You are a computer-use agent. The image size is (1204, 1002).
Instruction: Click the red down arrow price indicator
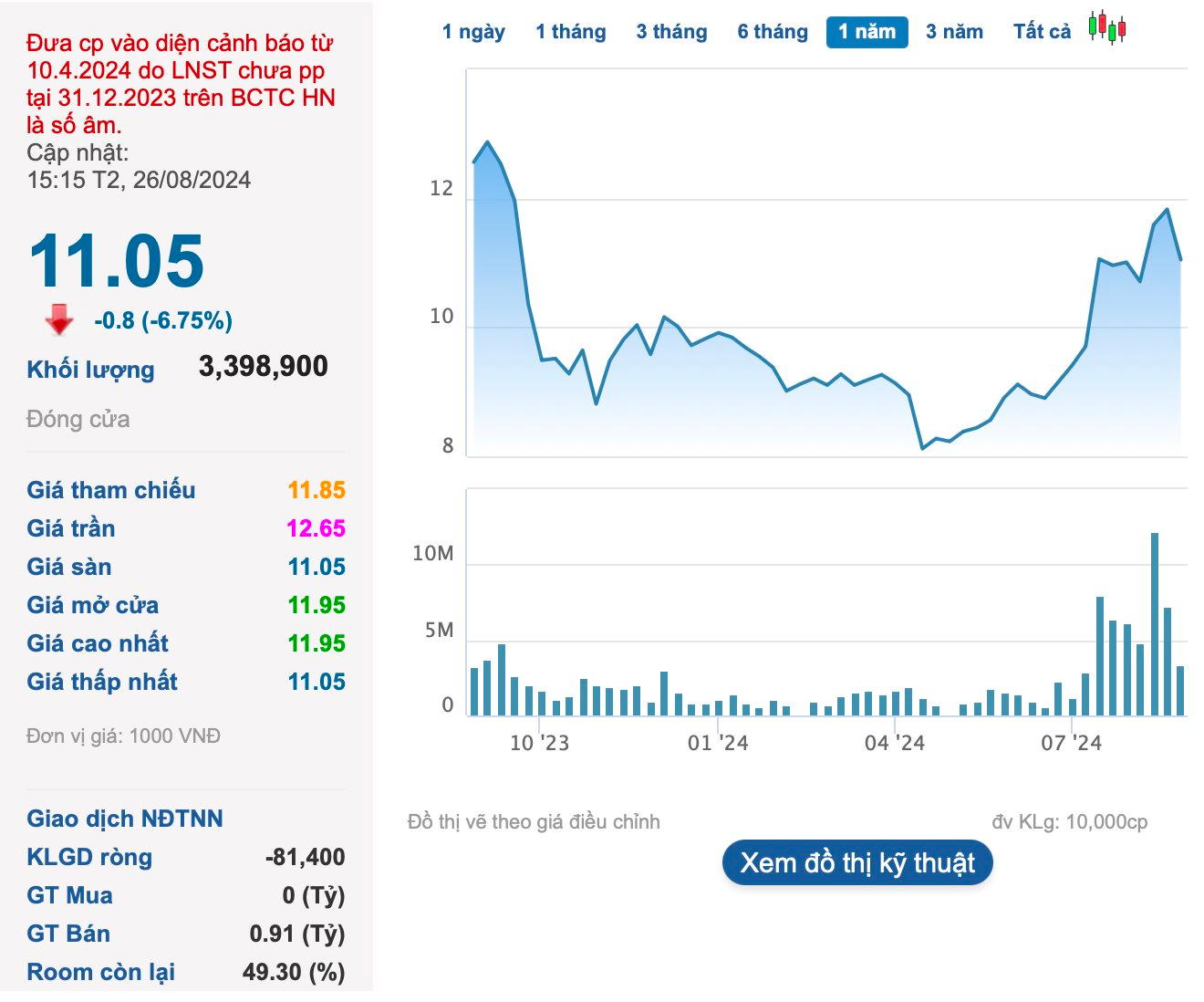point(59,319)
